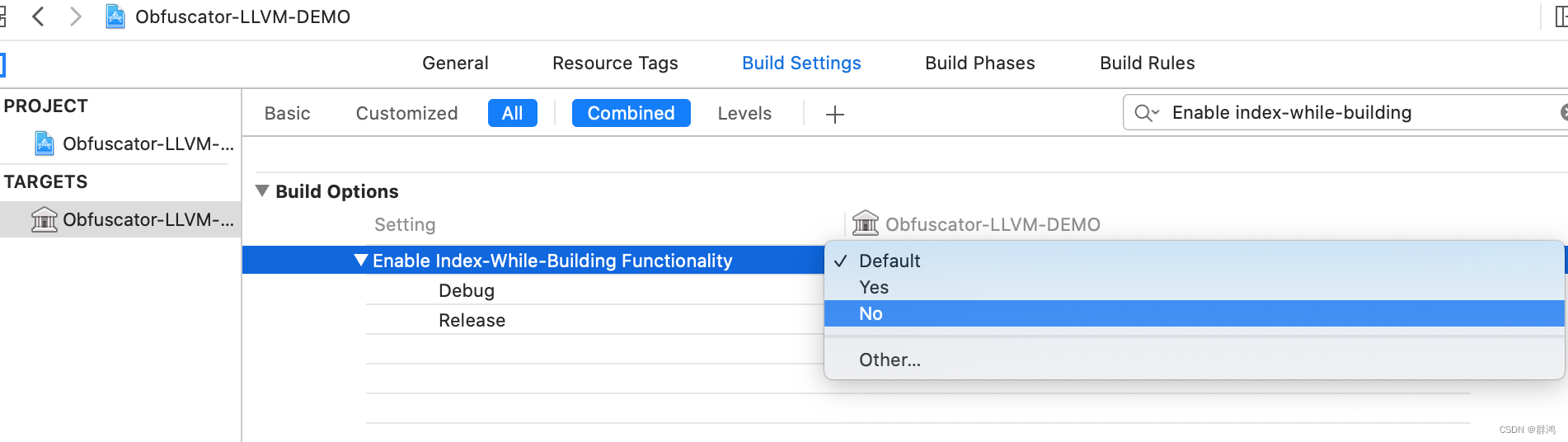1568x442 pixels.
Task: Collapse the Build Options section
Action: [x=262, y=191]
